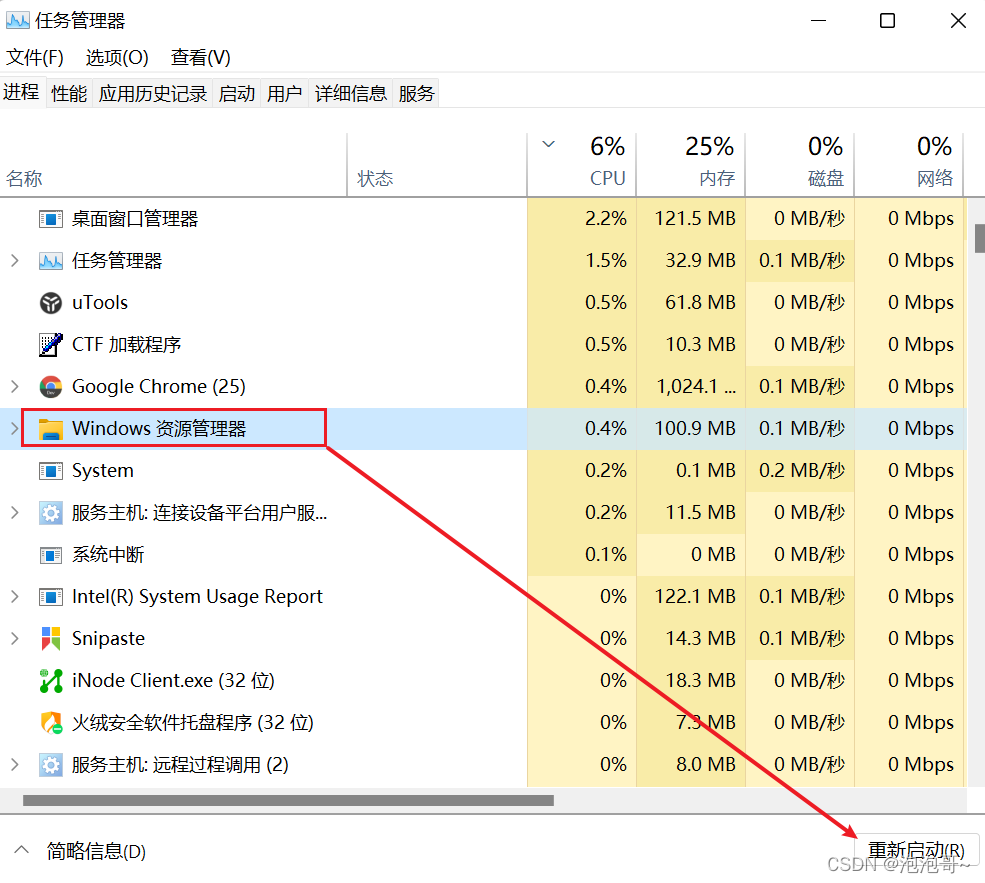Click the 火绒安全软件托盘程序 icon
This screenshot has width=985, height=883.
click(x=51, y=723)
